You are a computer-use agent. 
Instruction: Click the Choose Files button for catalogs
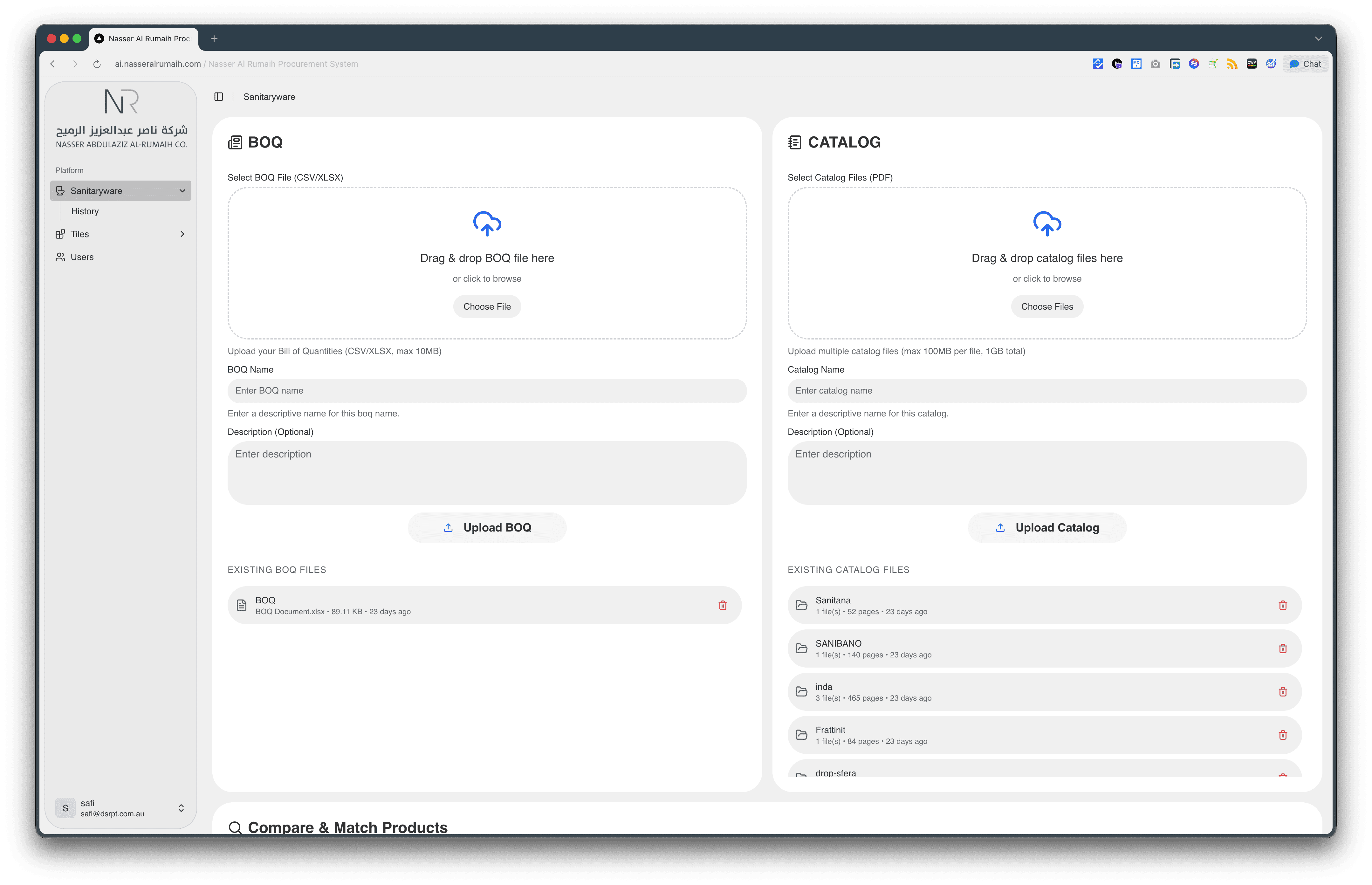pos(1047,306)
